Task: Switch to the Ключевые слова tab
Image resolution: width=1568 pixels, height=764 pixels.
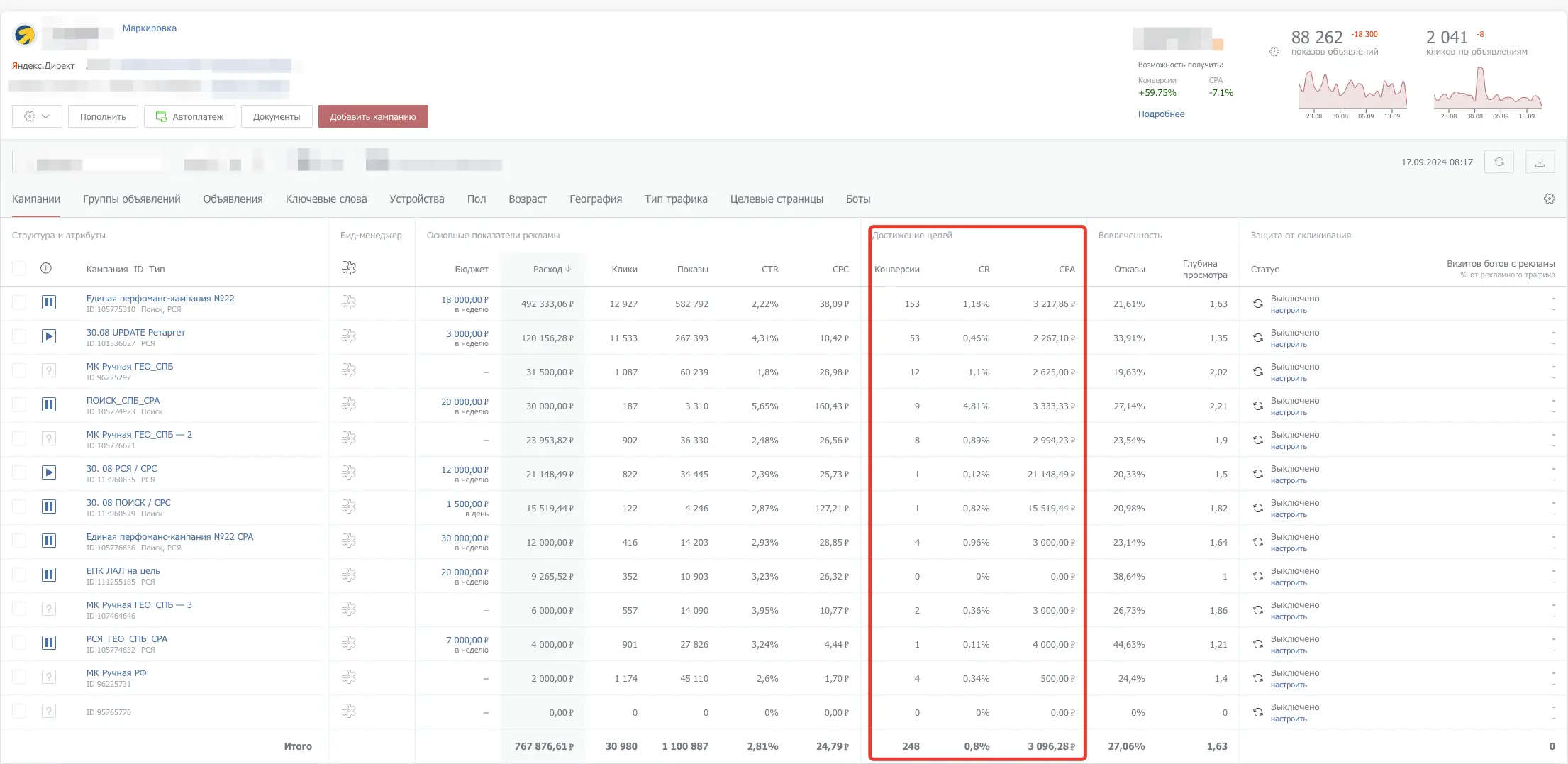Action: tap(326, 199)
